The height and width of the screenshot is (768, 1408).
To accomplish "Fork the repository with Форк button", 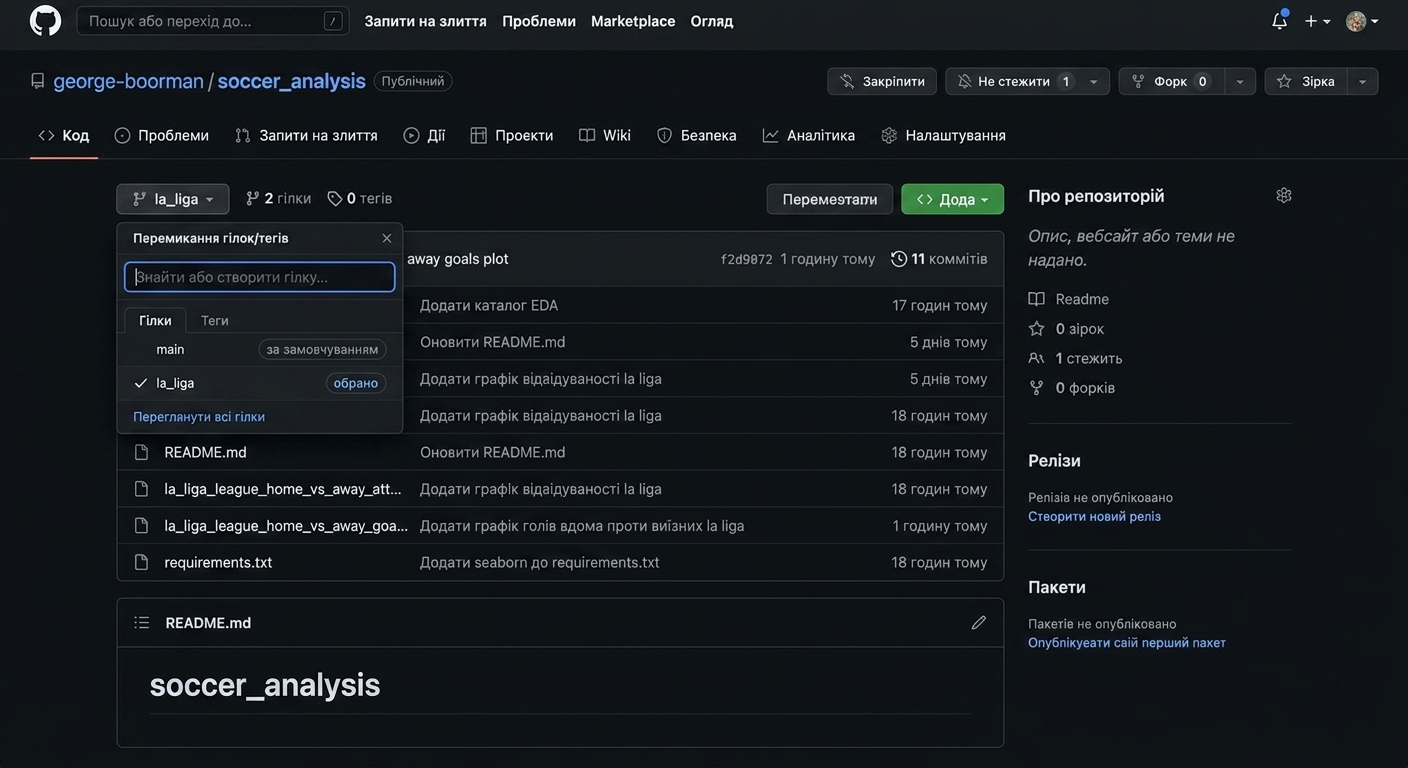I will (1171, 81).
